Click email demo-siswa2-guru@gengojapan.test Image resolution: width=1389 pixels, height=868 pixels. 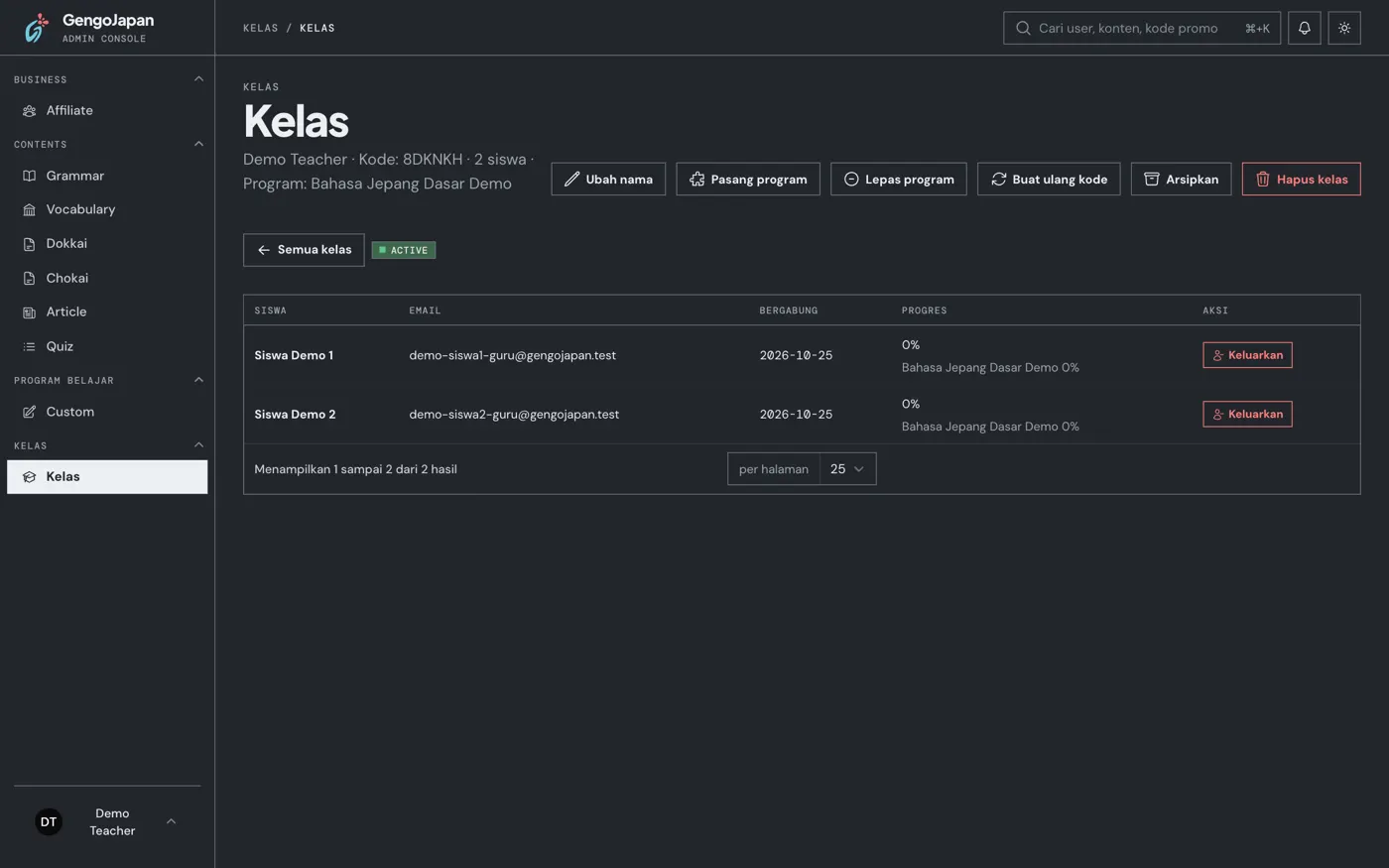pyautogui.click(x=514, y=415)
